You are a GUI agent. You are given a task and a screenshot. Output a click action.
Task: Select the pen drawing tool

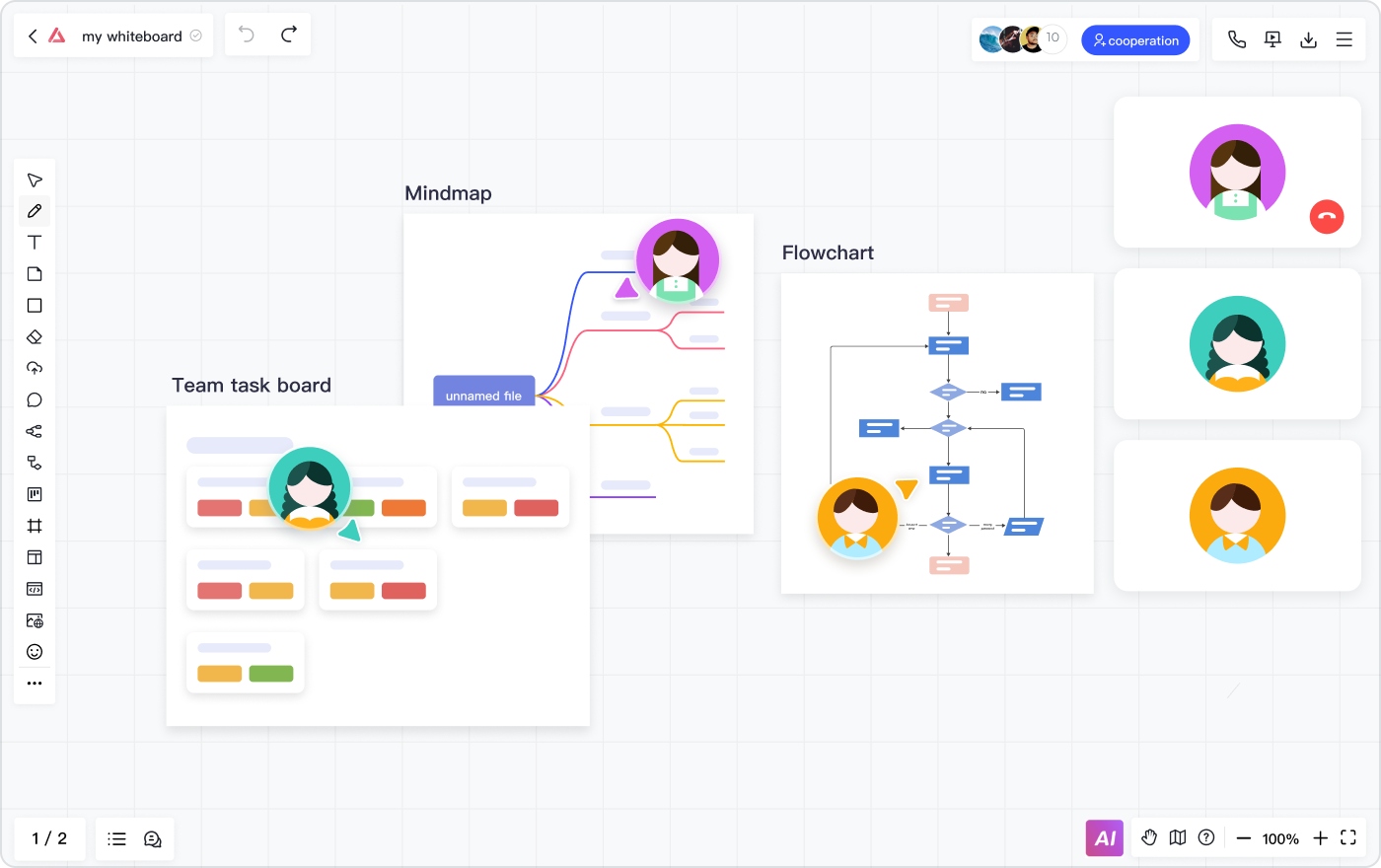pos(35,211)
